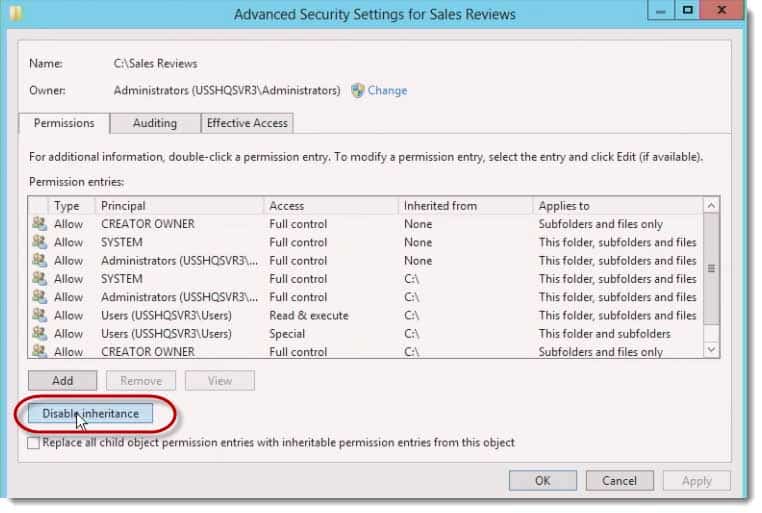Click the scroll down arrow in permission list

711,349
